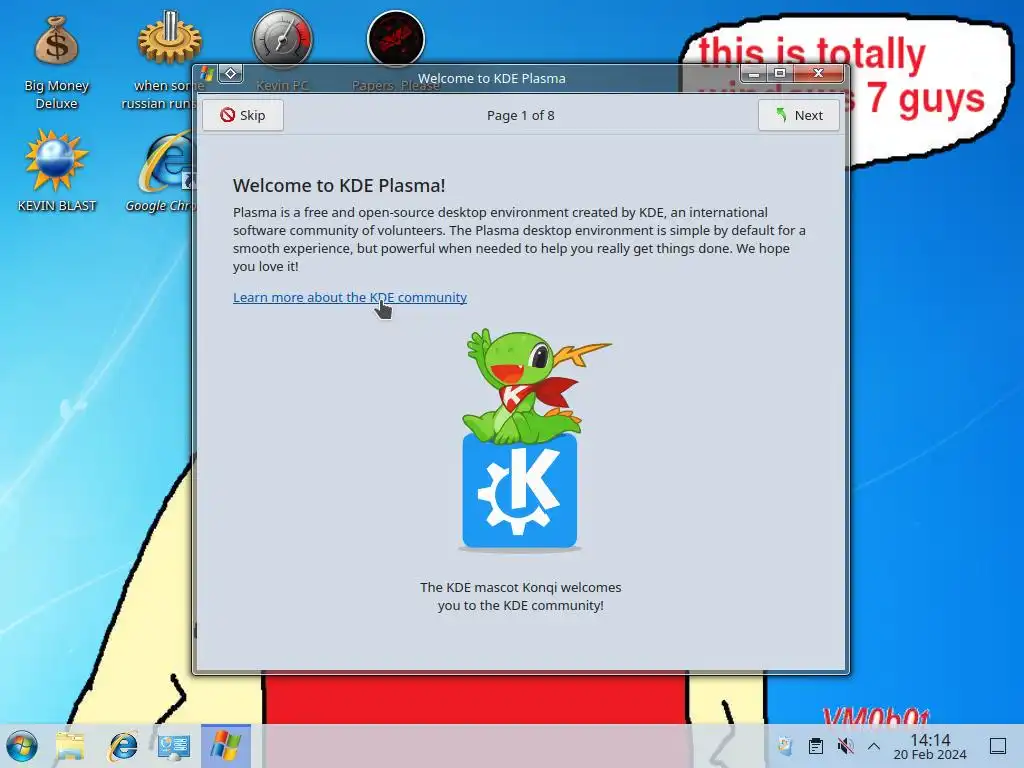Go to the Next welcome page
Viewport: 1024px width, 768px height.
(799, 115)
